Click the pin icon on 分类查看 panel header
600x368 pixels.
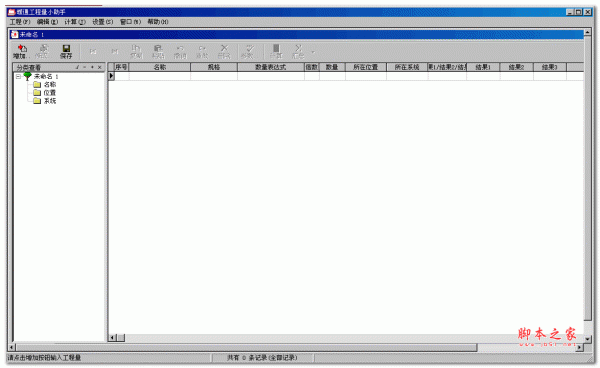(77, 67)
